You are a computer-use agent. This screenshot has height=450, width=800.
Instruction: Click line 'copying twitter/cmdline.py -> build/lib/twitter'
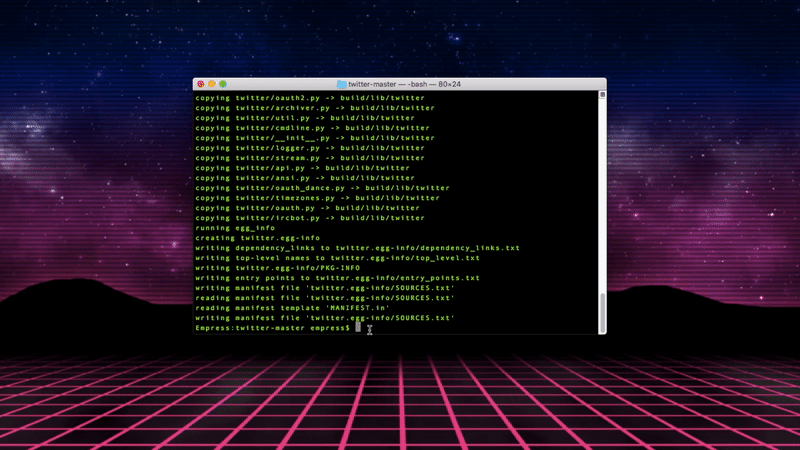click(x=312, y=128)
